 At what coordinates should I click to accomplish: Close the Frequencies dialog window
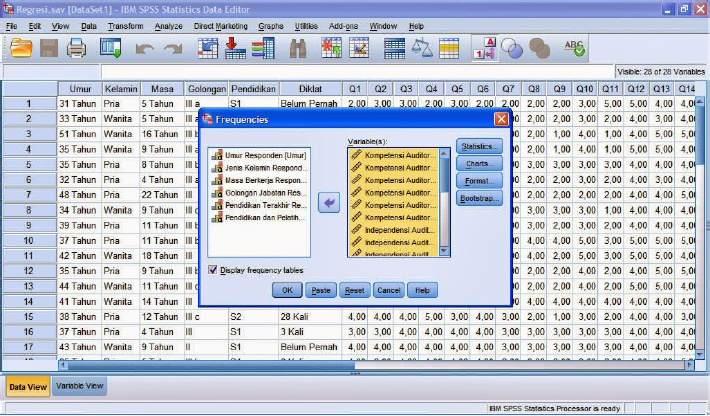tap(501, 119)
